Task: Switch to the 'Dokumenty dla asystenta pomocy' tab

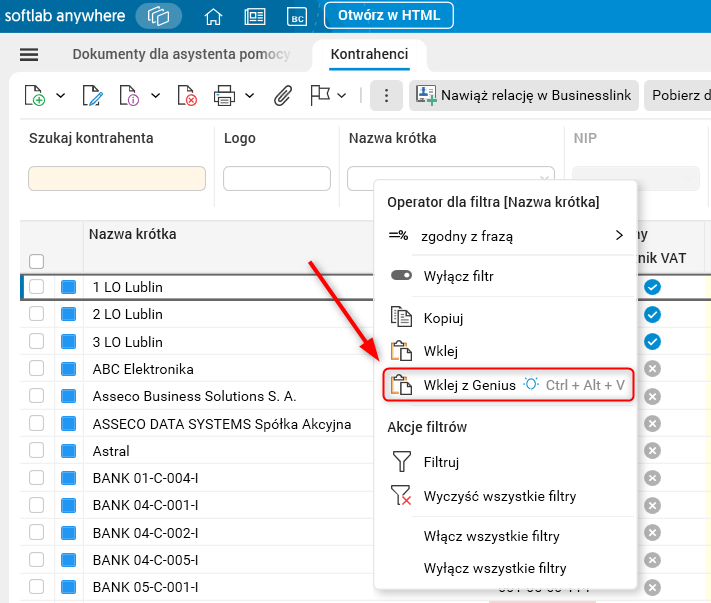Action: [x=181, y=54]
